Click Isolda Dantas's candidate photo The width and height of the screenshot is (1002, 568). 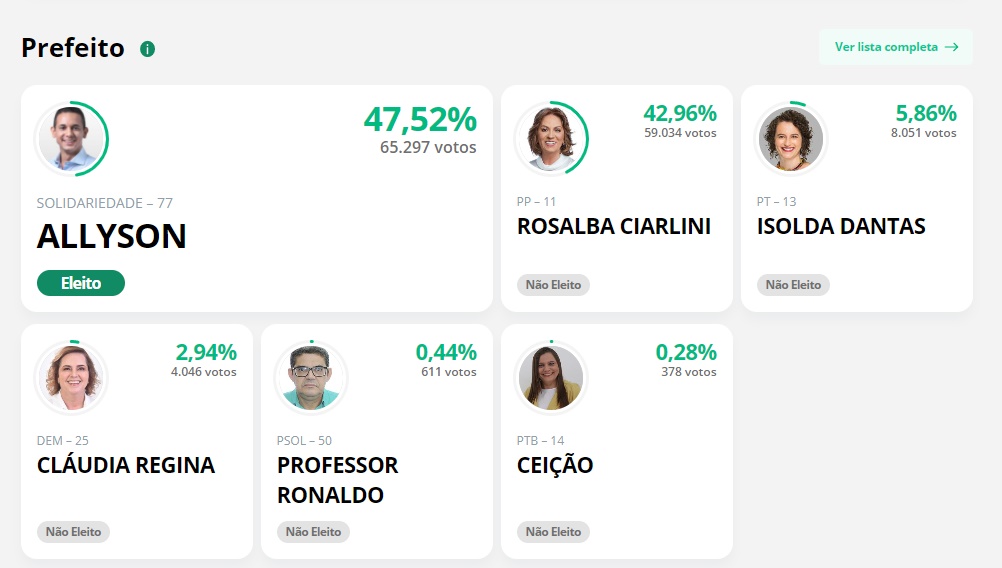(x=791, y=139)
